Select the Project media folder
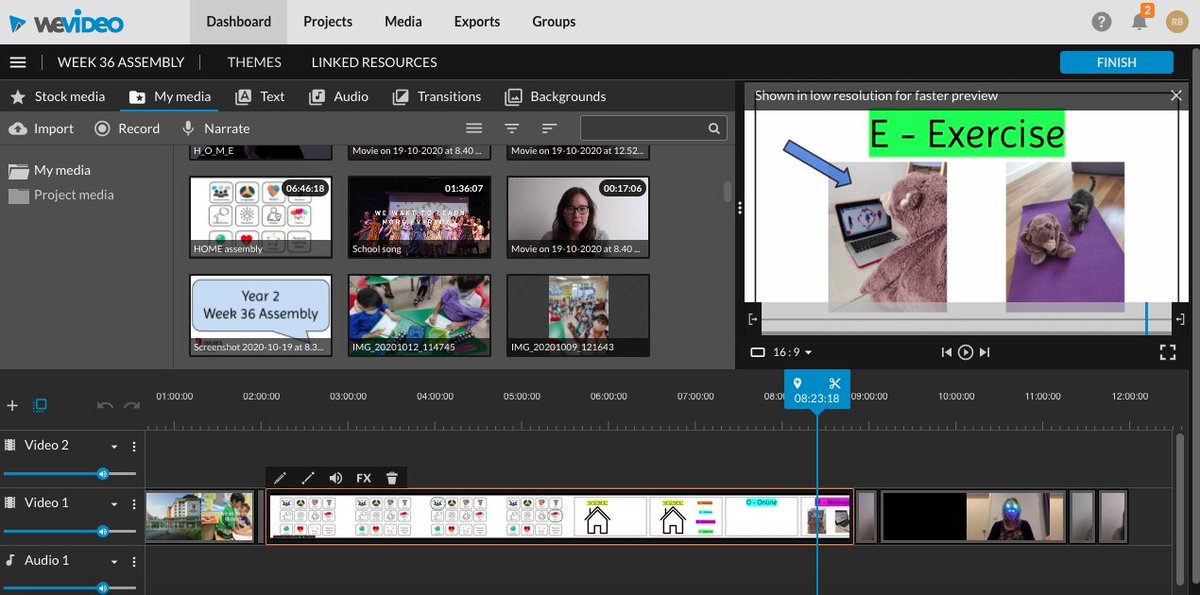Viewport: 1200px width, 595px height. point(61,195)
